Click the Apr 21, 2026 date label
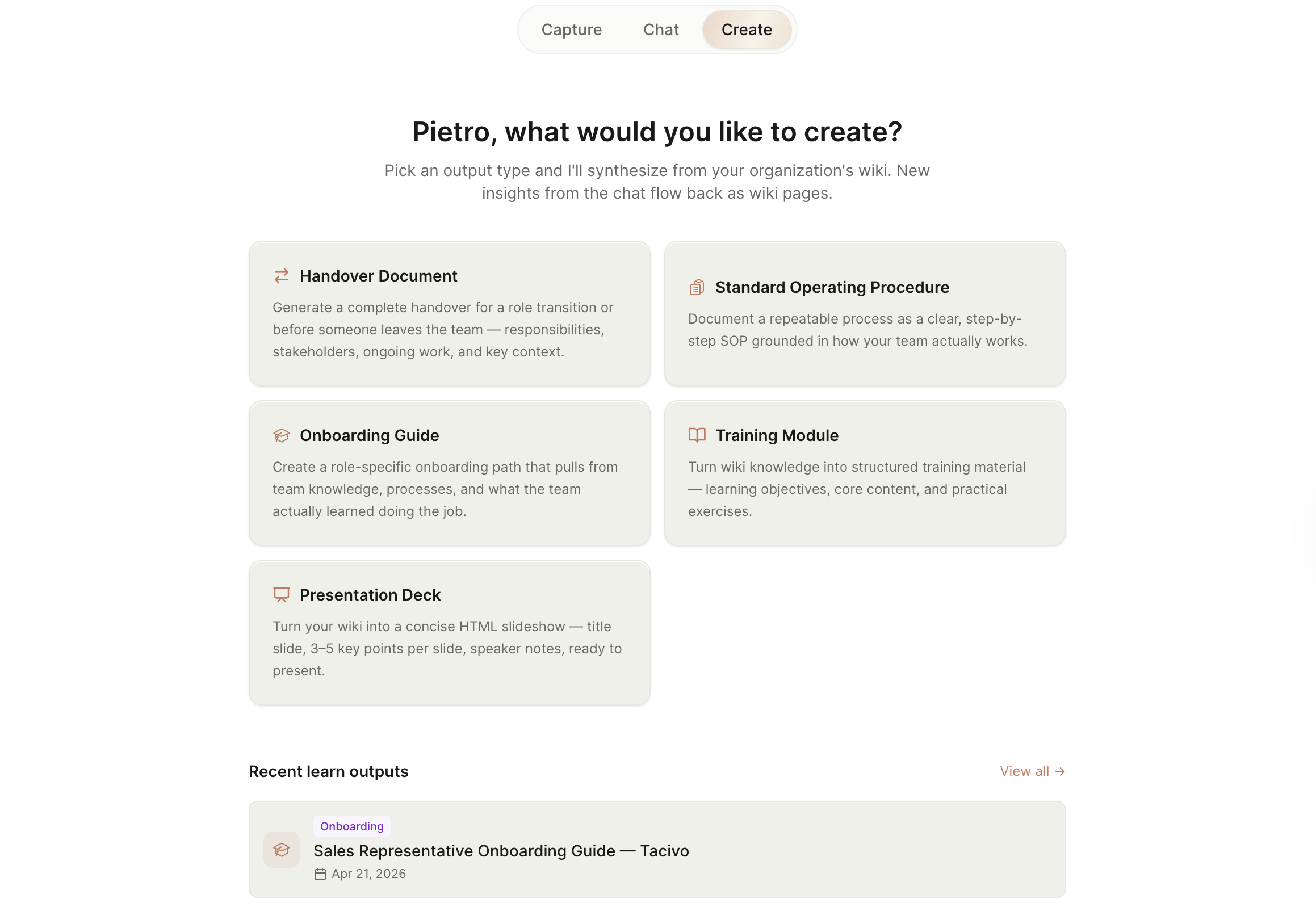This screenshot has width=1316, height=907. tap(368, 875)
